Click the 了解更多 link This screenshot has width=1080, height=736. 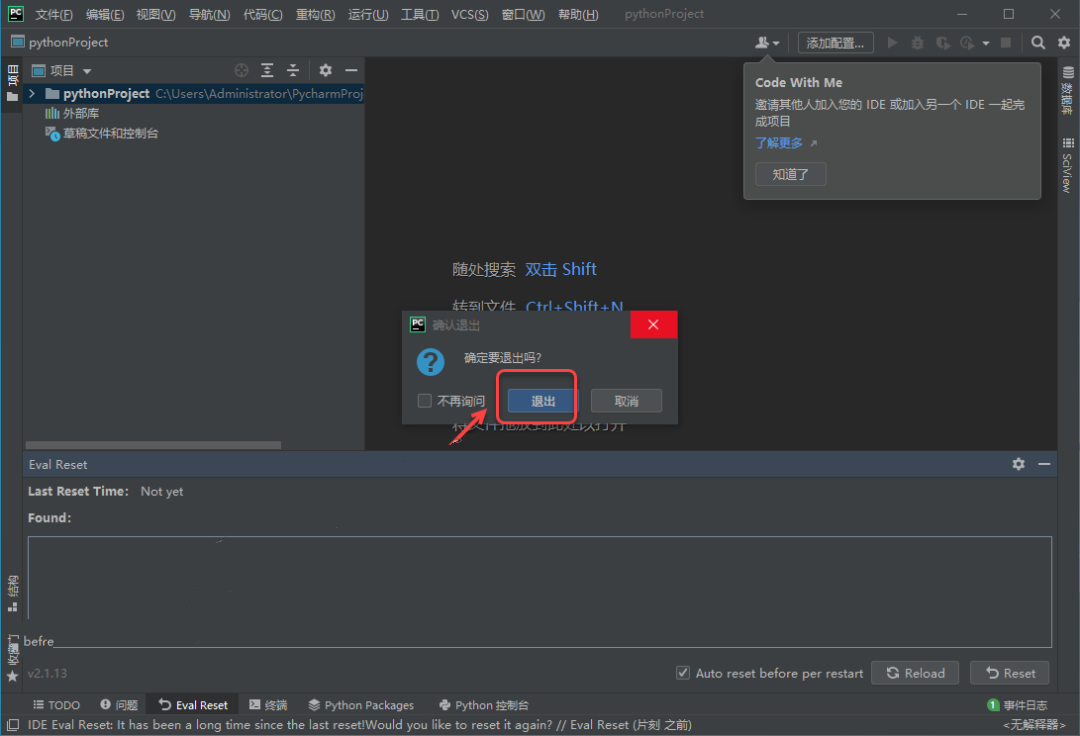pos(779,143)
